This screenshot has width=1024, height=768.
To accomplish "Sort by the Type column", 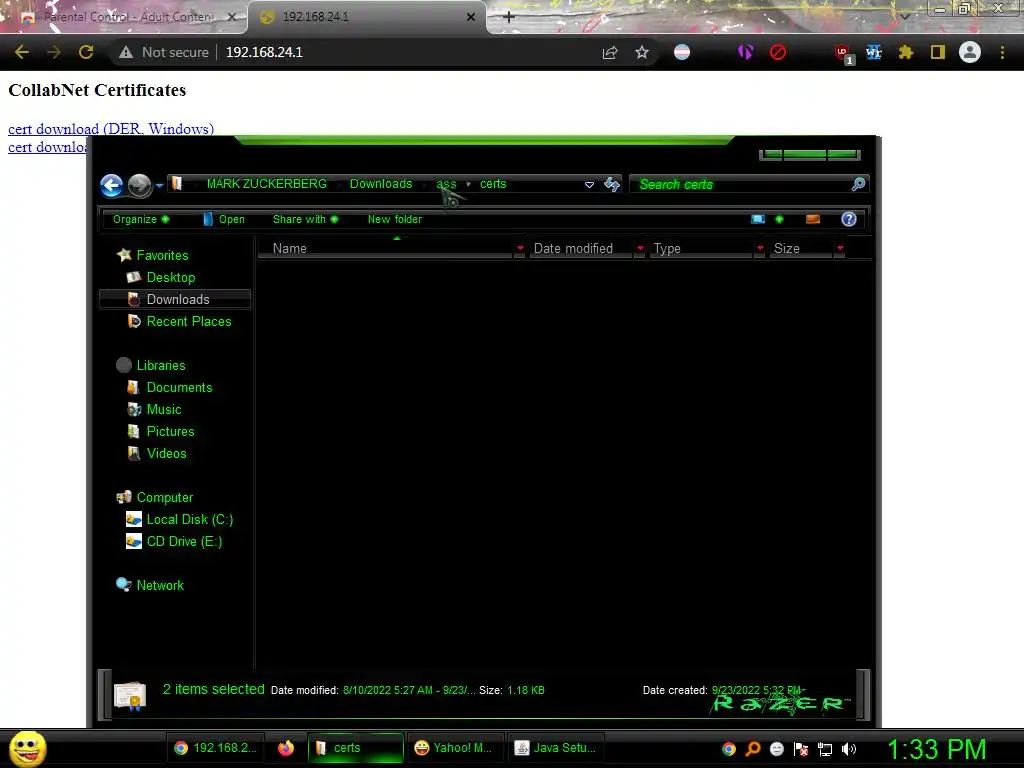I will [x=701, y=249].
